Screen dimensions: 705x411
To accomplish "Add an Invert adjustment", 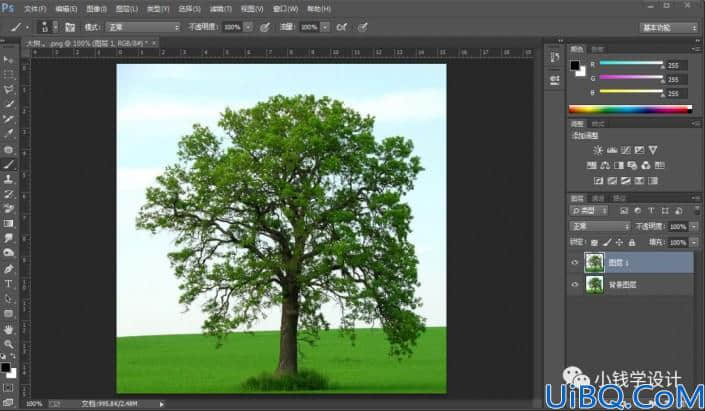I will click(598, 181).
